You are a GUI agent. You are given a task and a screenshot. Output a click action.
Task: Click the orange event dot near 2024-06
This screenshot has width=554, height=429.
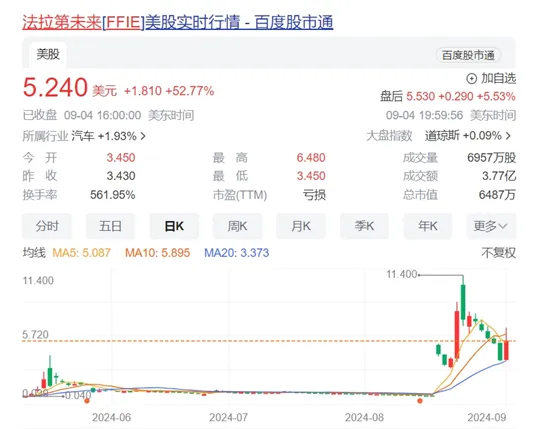point(87,401)
